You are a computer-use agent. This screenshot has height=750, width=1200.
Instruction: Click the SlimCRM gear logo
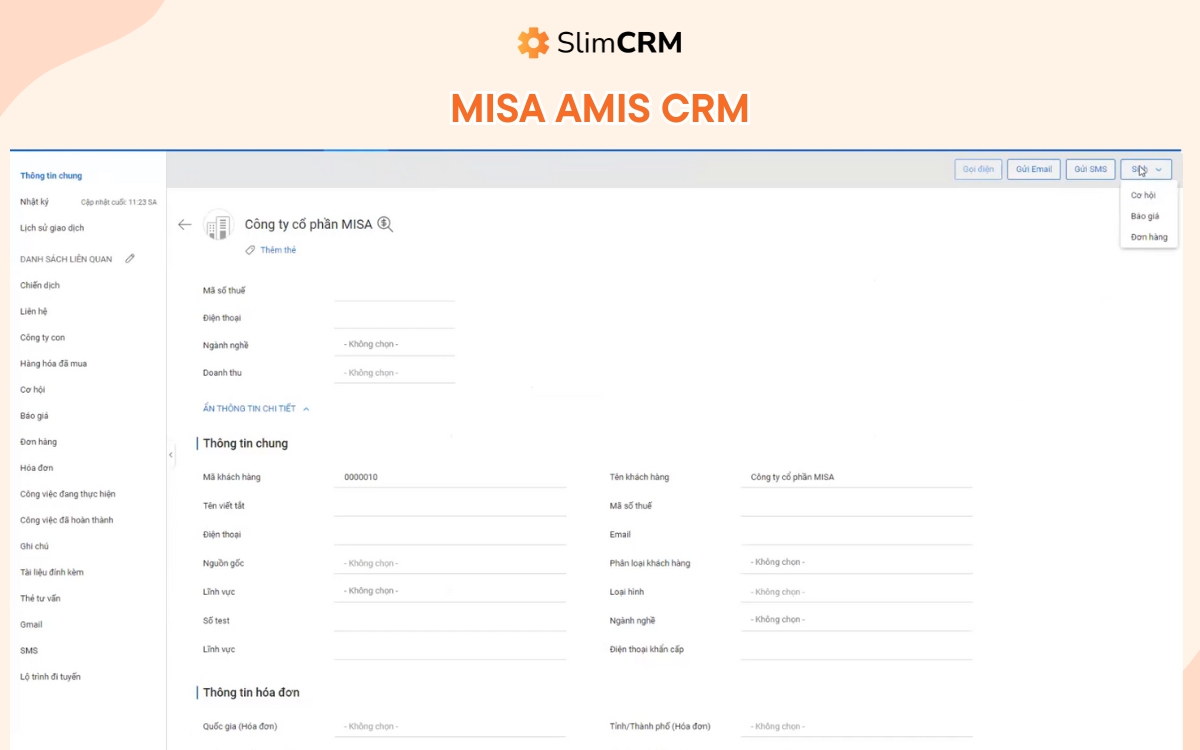[532, 42]
